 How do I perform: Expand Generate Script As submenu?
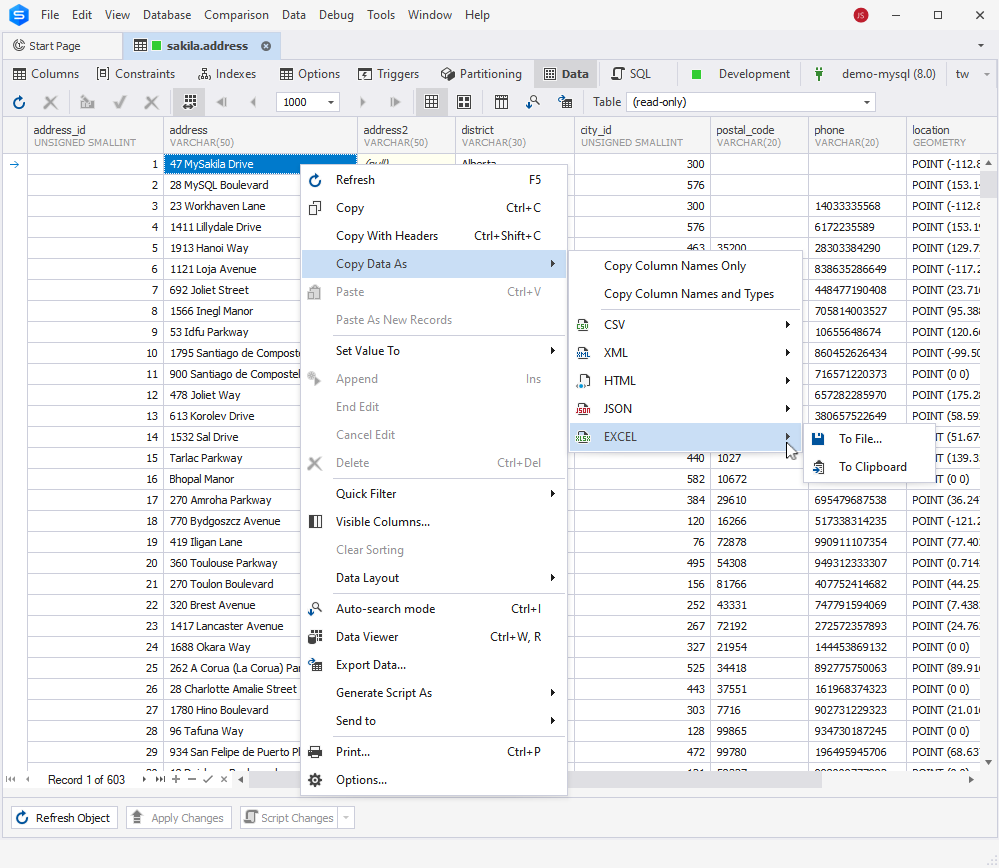click(x=434, y=693)
